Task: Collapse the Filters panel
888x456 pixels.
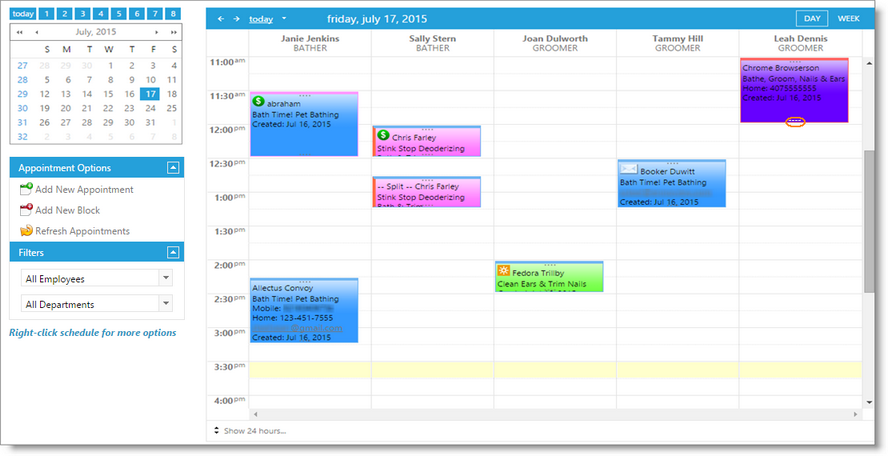Action: [173, 252]
